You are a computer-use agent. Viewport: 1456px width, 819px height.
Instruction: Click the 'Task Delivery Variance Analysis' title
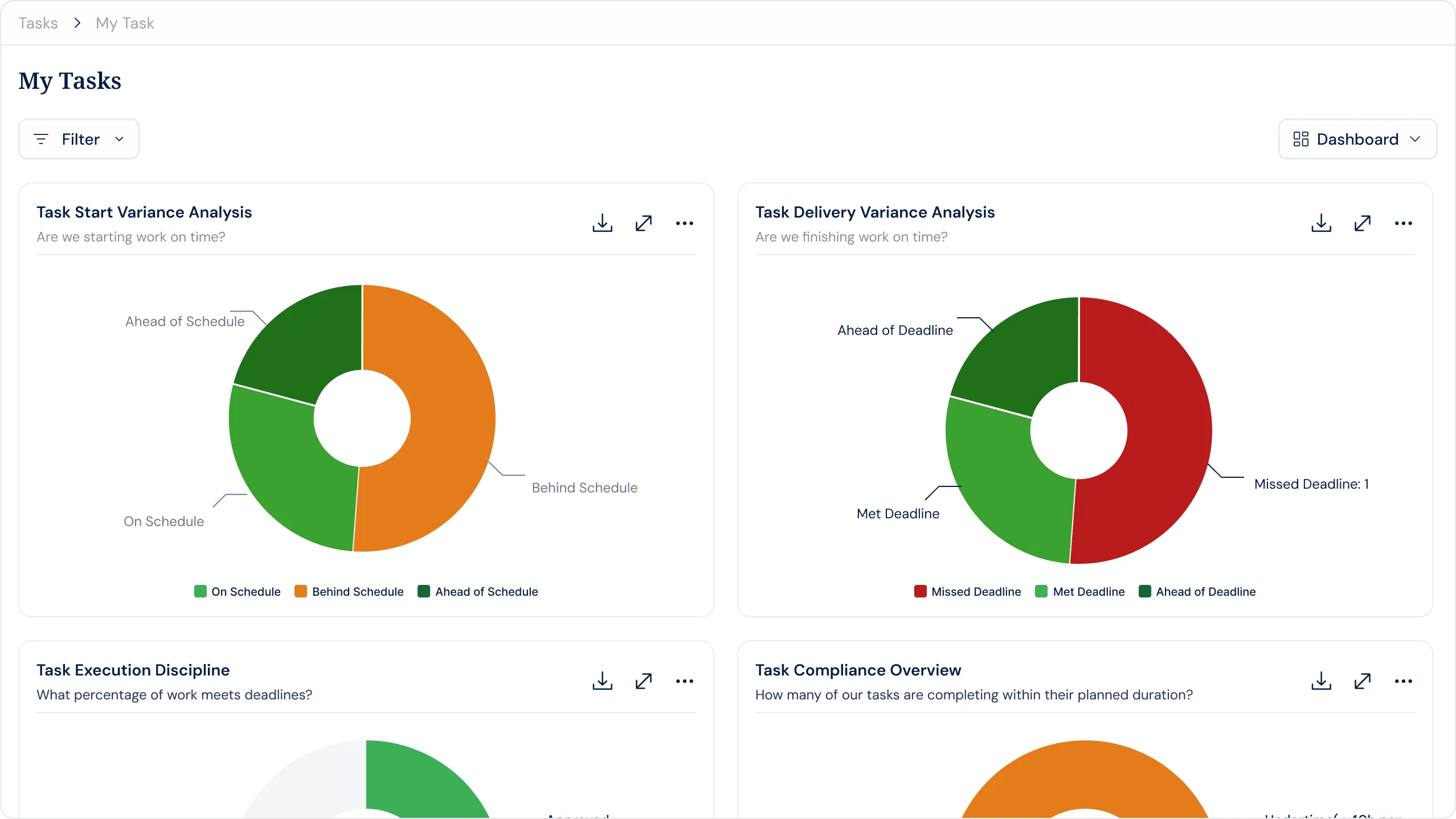(x=875, y=212)
